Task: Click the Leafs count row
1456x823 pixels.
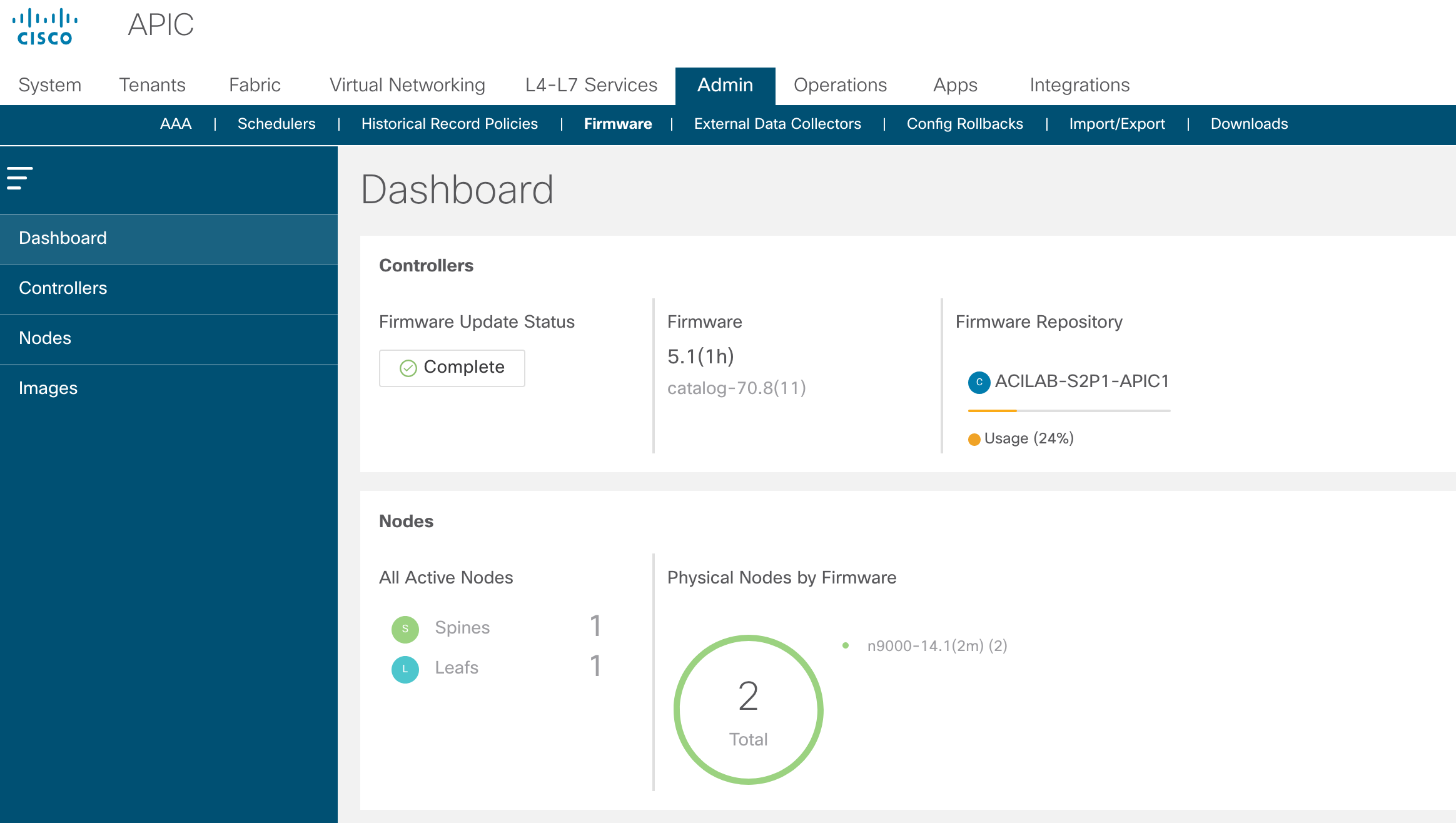Action: pos(497,667)
